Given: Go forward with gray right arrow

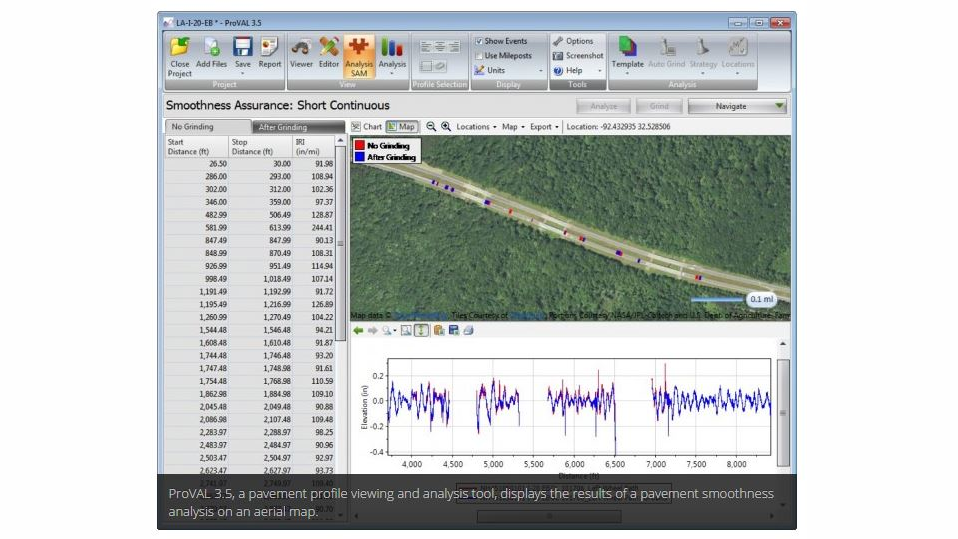Looking at the screenshot, I should tap(372, 331).
